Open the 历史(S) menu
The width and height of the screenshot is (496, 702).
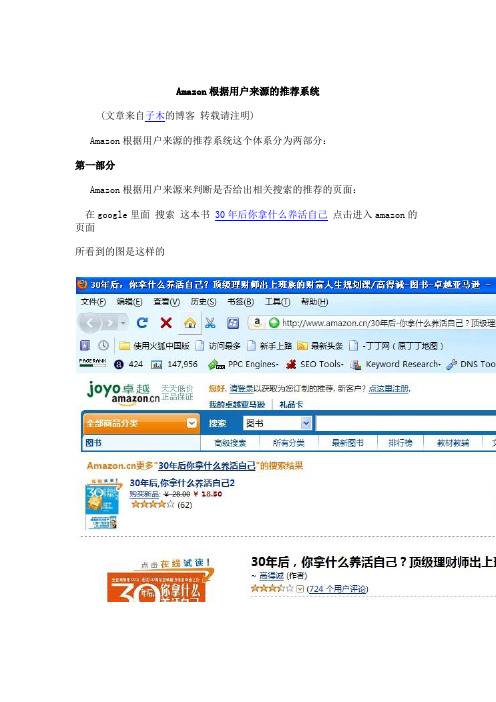[203, 302]
